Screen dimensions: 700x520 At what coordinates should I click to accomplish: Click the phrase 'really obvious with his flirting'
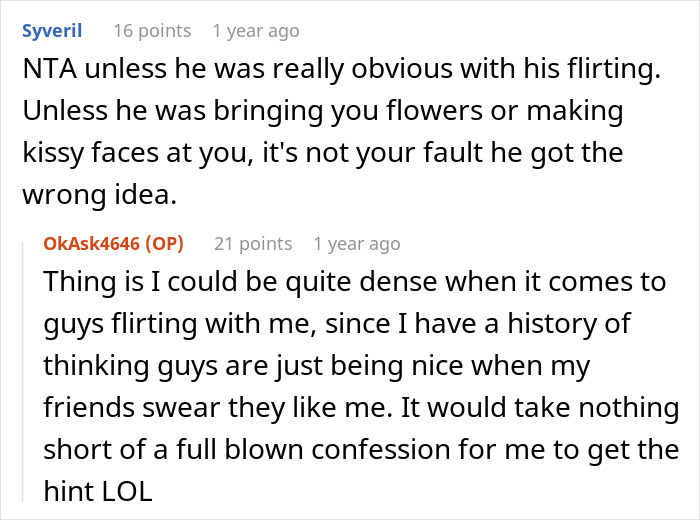coord(467,69)
